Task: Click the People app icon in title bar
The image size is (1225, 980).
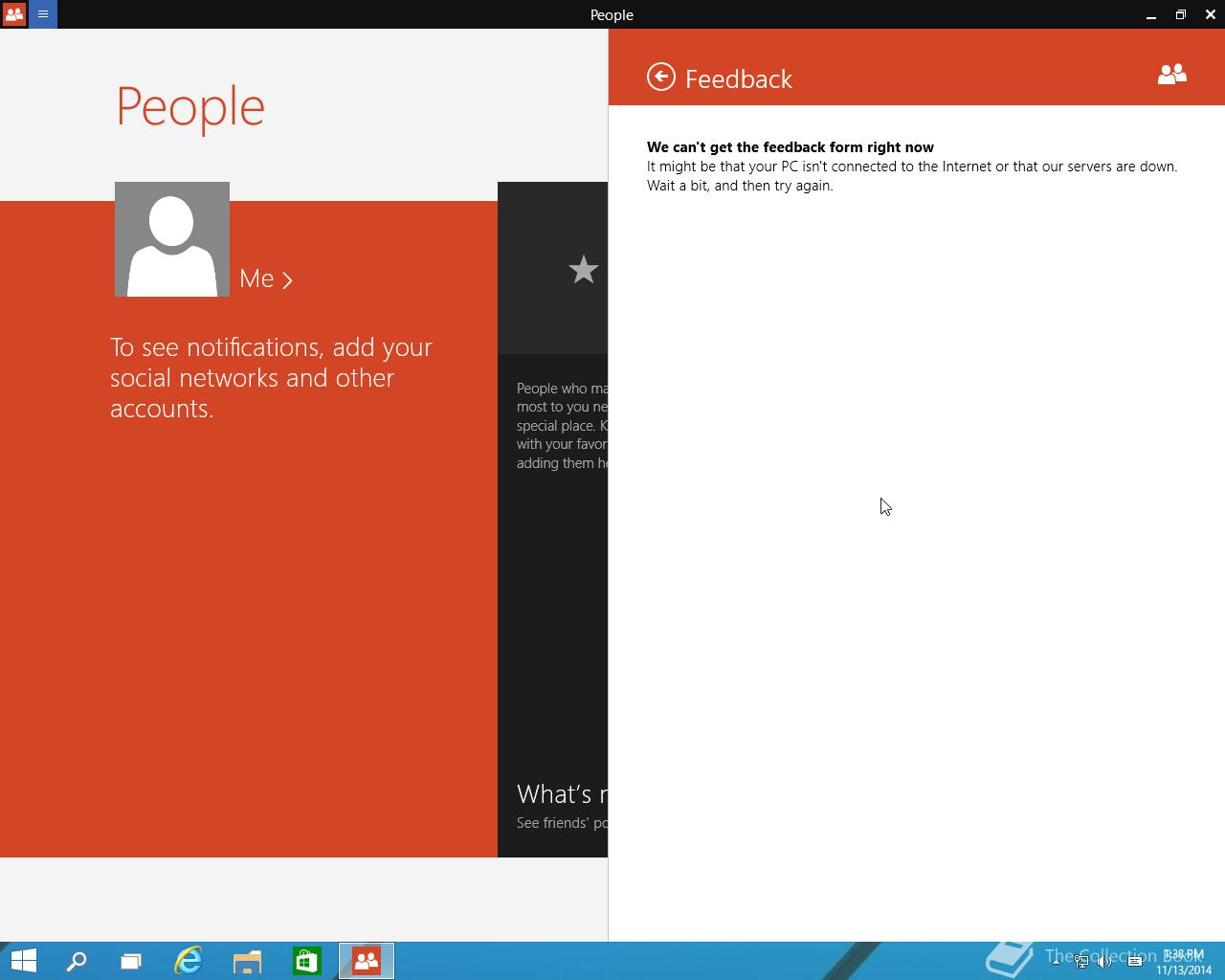Action: tap(14, 14)
